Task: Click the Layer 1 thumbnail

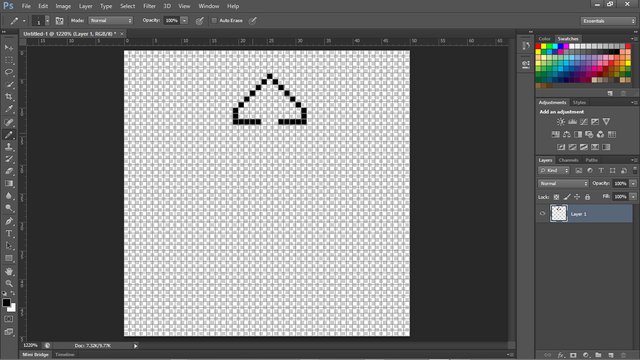Action: click(x=559, y=213)
